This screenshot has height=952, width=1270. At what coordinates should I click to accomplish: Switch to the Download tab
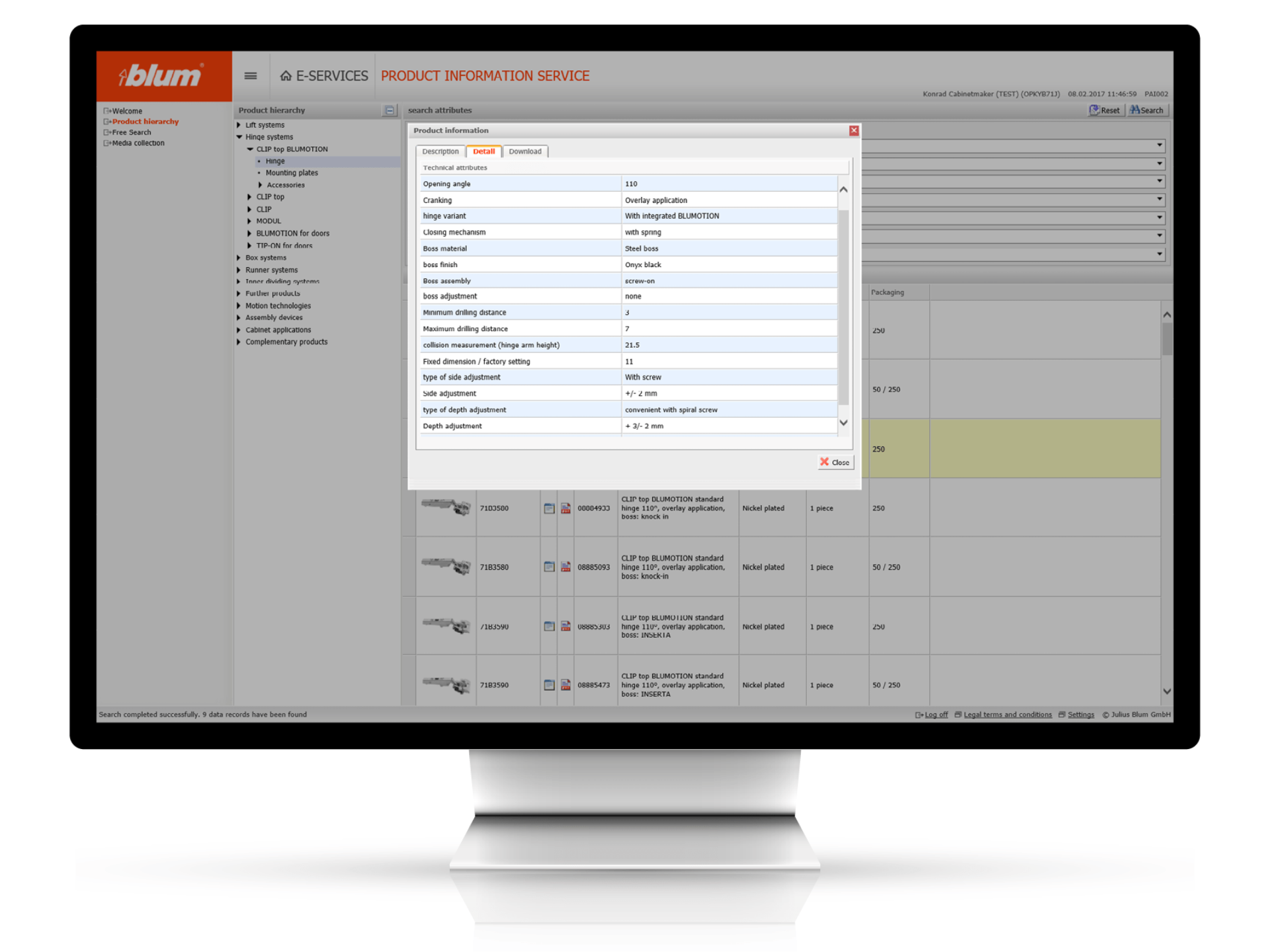coord(525,151)
